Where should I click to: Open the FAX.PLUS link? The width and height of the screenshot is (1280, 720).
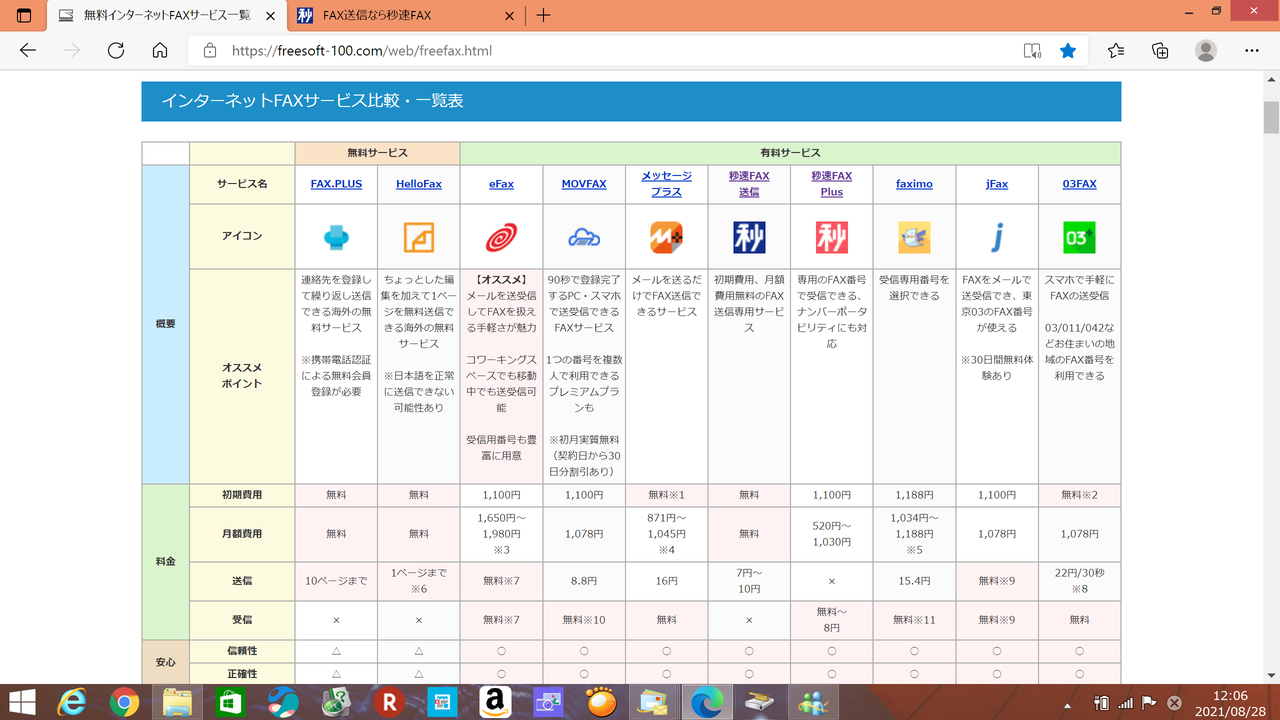point(336,184)
